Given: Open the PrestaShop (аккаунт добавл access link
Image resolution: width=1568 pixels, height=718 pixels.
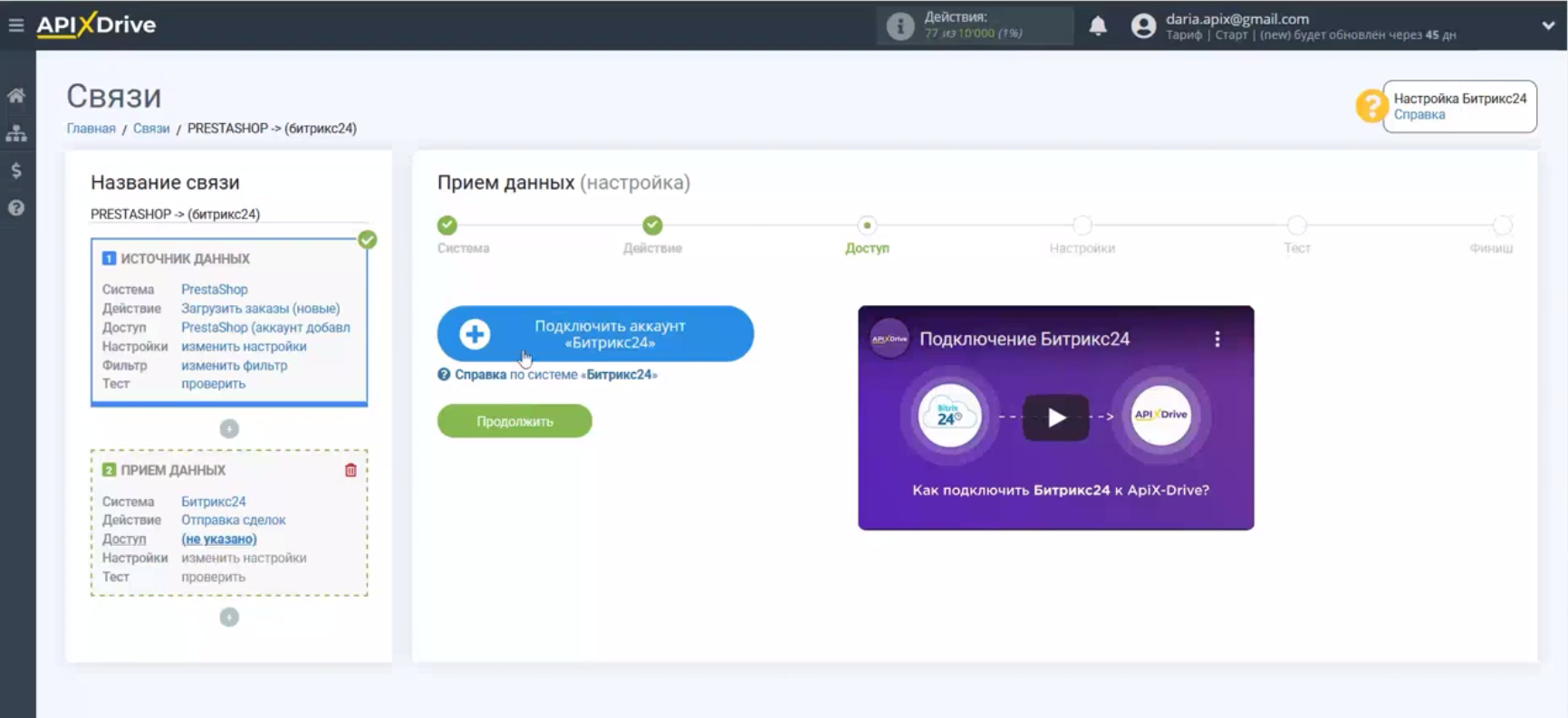Looking at the screenshot, I should (265, 328).
